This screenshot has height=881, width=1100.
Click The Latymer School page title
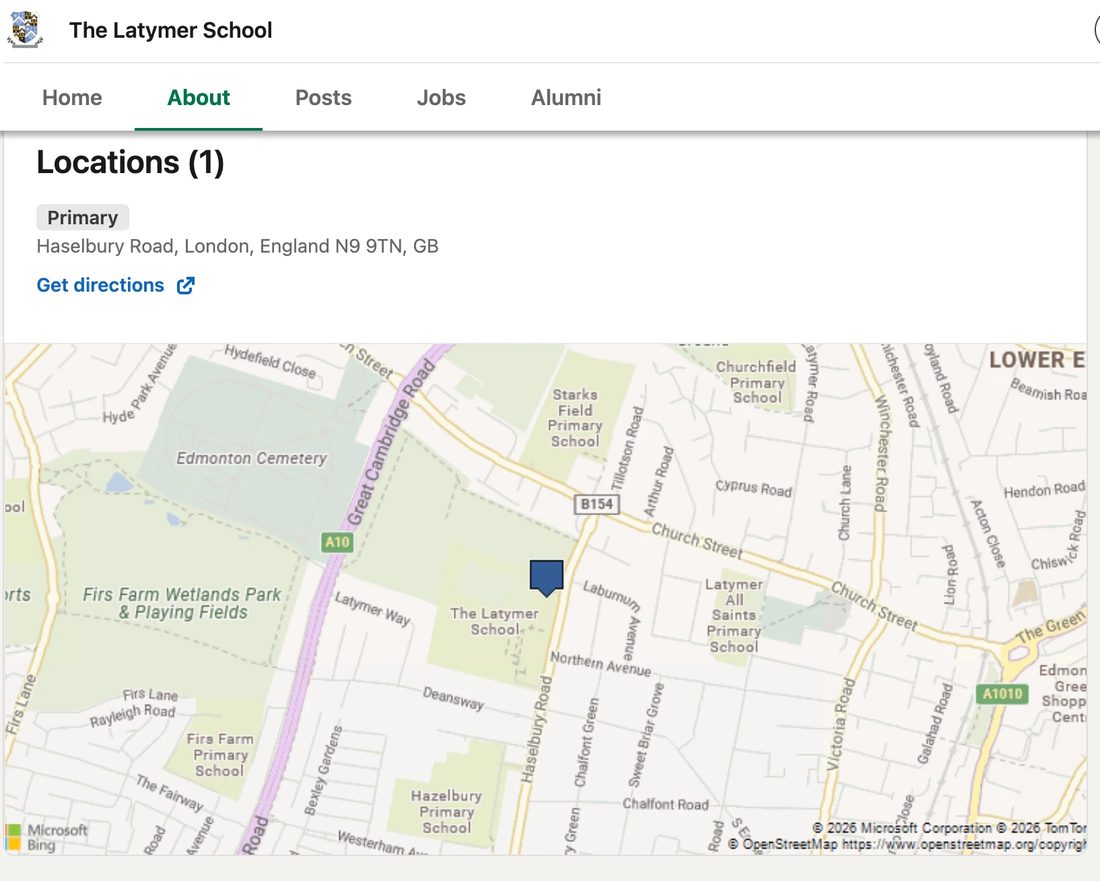click(170, 30)
